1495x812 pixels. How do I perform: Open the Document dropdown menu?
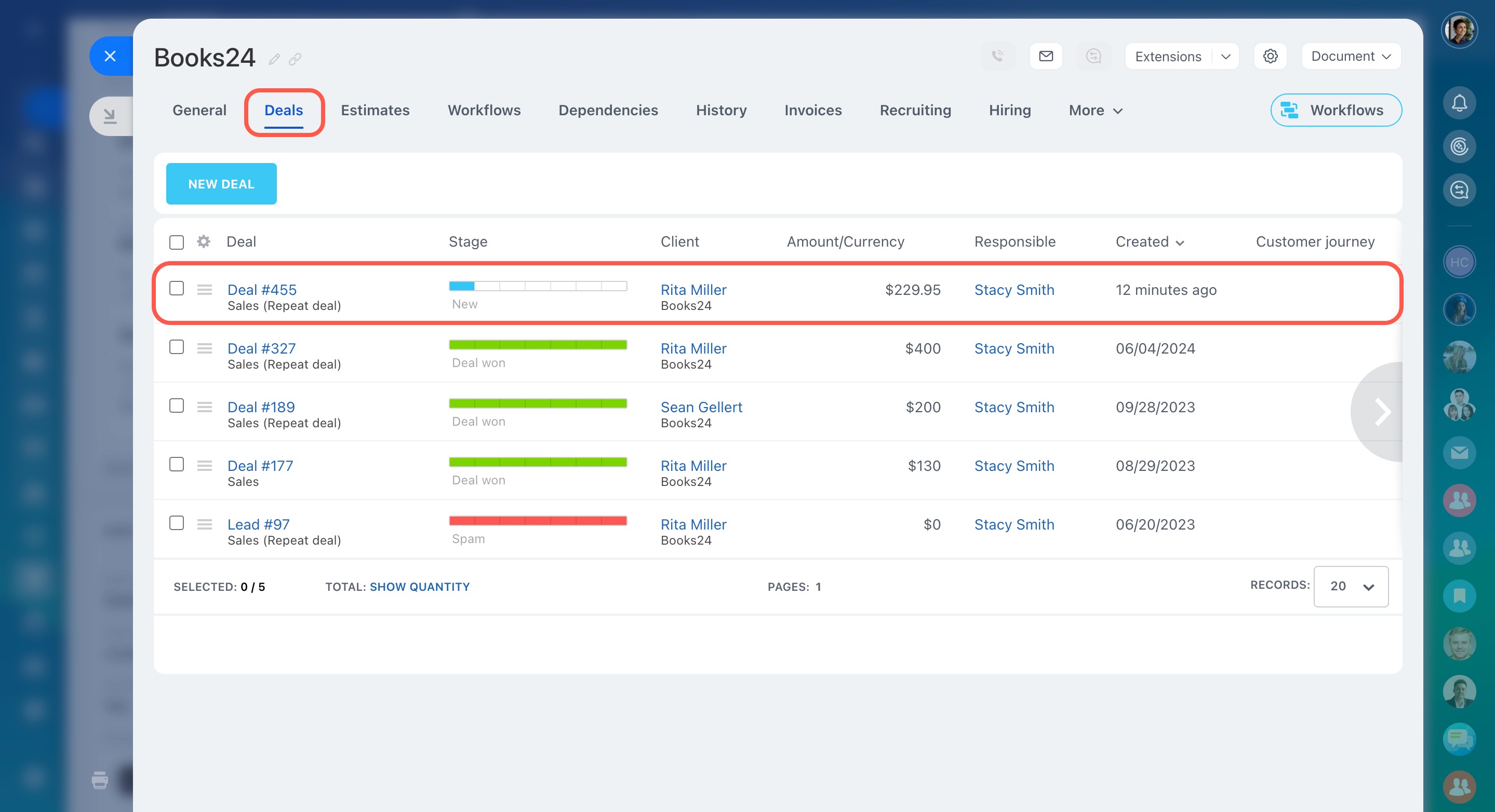(x=1351, y=56)
